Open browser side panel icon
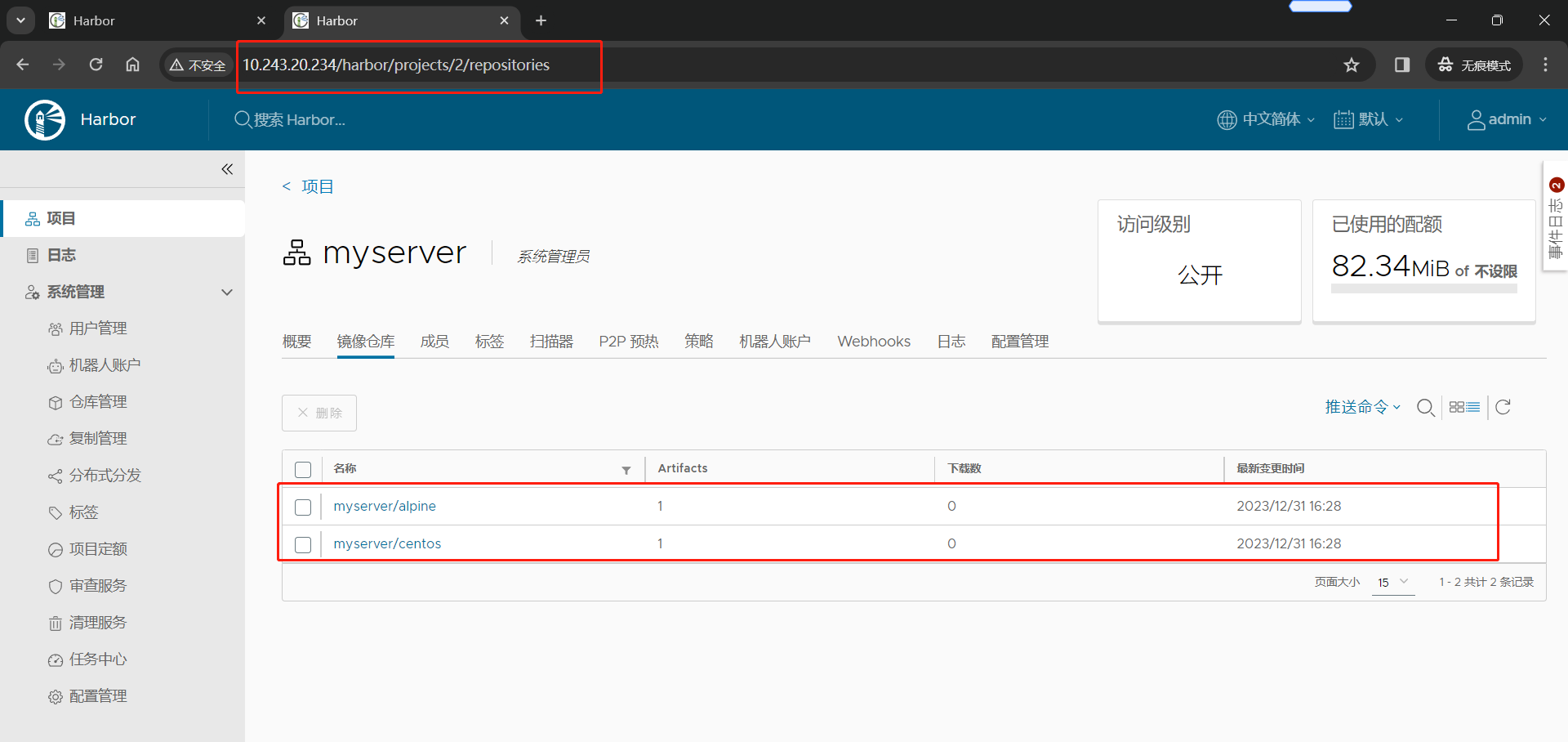 1402,65
